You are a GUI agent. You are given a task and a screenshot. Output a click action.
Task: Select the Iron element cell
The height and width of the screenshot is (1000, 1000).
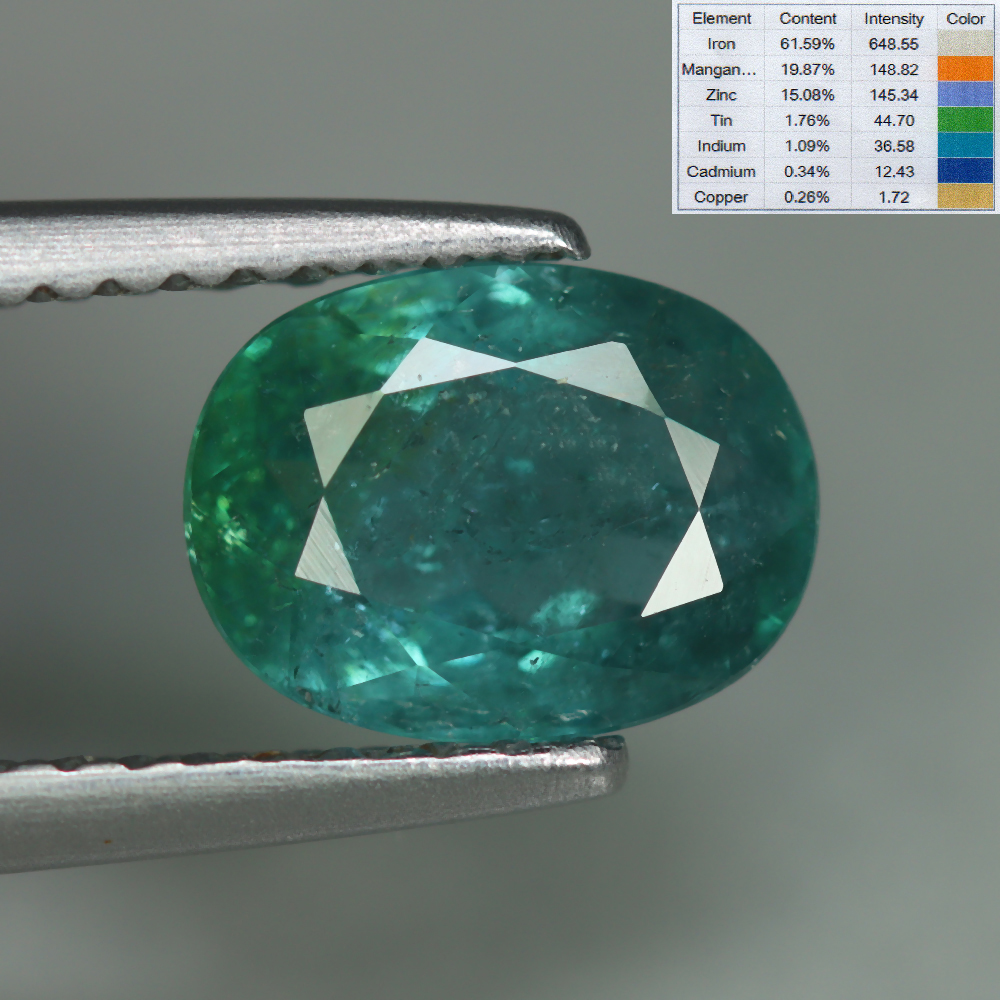tap(721, 44)
